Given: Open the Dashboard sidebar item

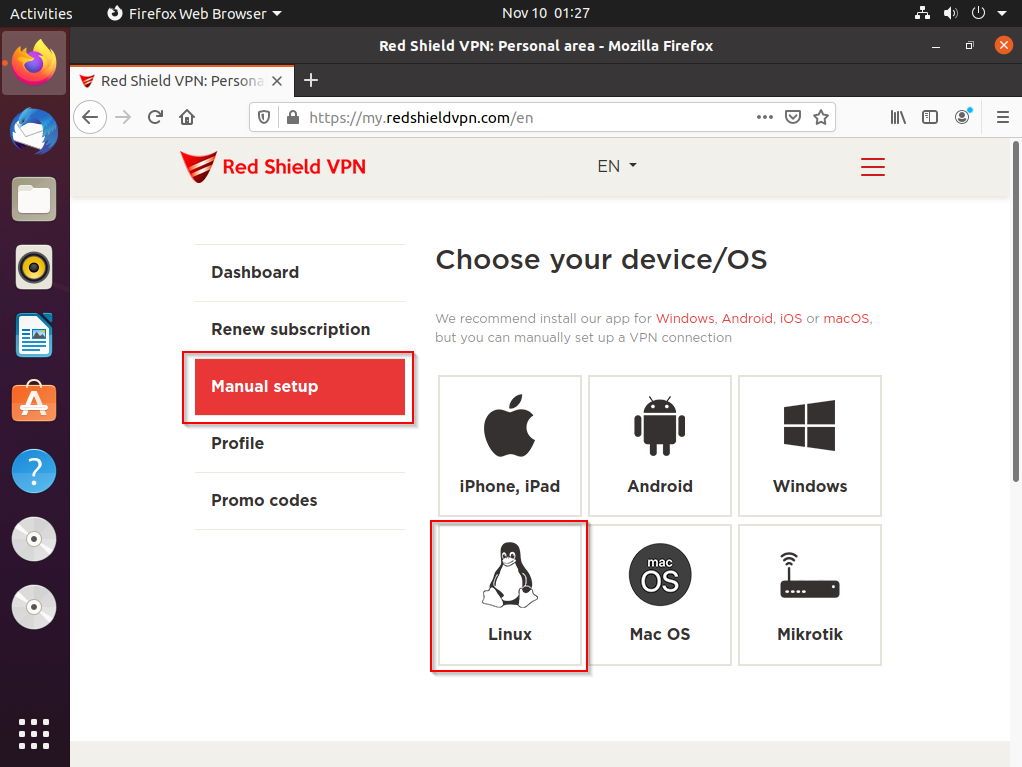Looking at the screenshot, I should tap(255, 272).
